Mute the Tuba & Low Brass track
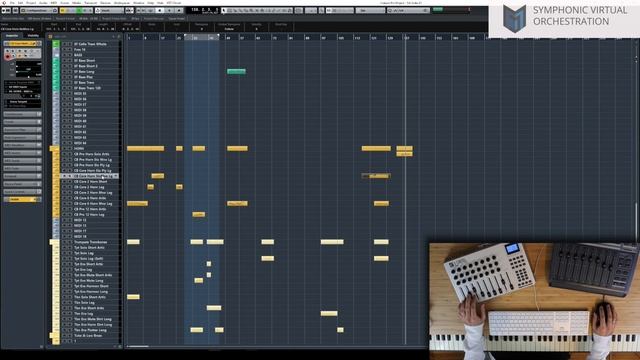Image resolution: width=640 pixels, height=360 pixels. click(64, 336)
